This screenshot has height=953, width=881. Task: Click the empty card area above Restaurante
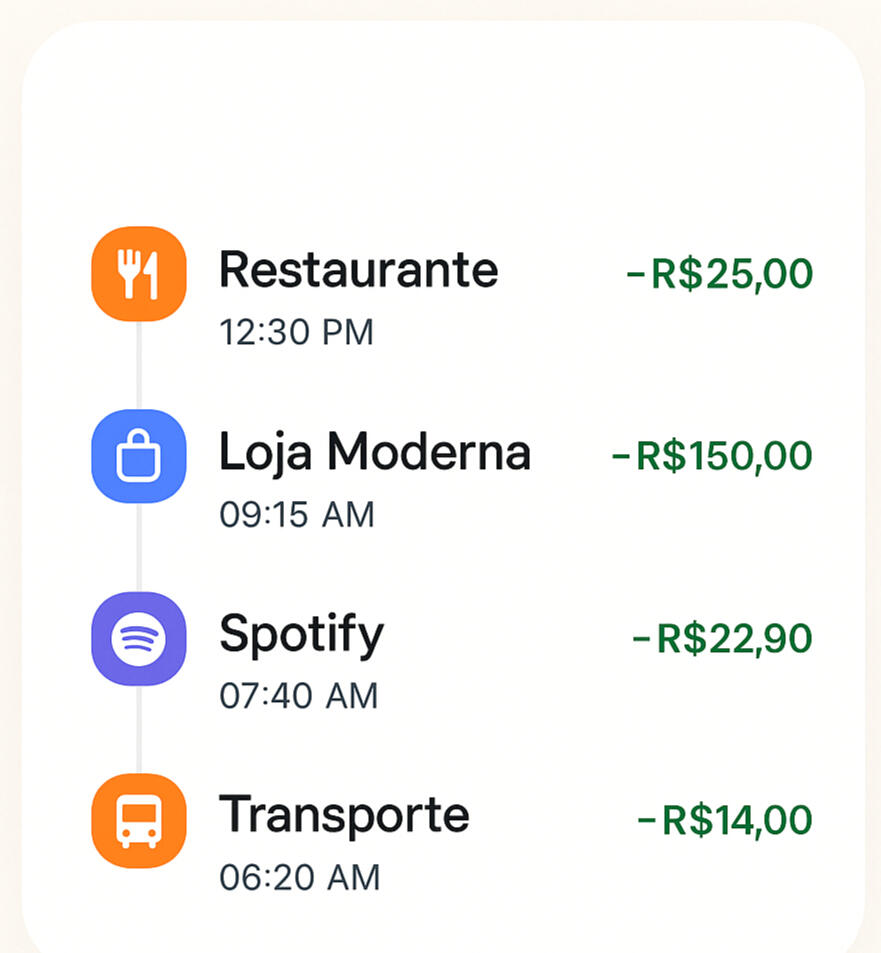click(x=440, y=130)
